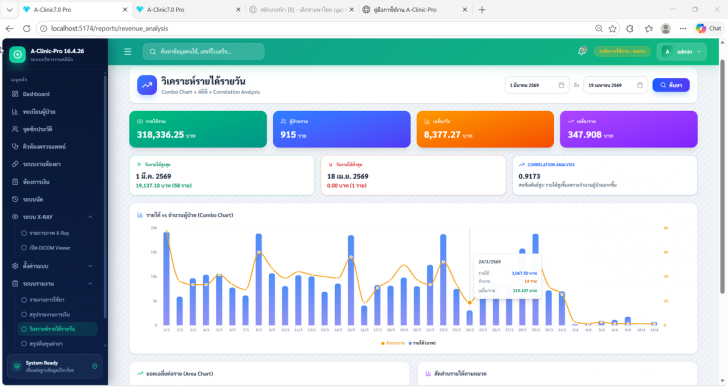Click the avatar letter A in header

click(667, 52)
